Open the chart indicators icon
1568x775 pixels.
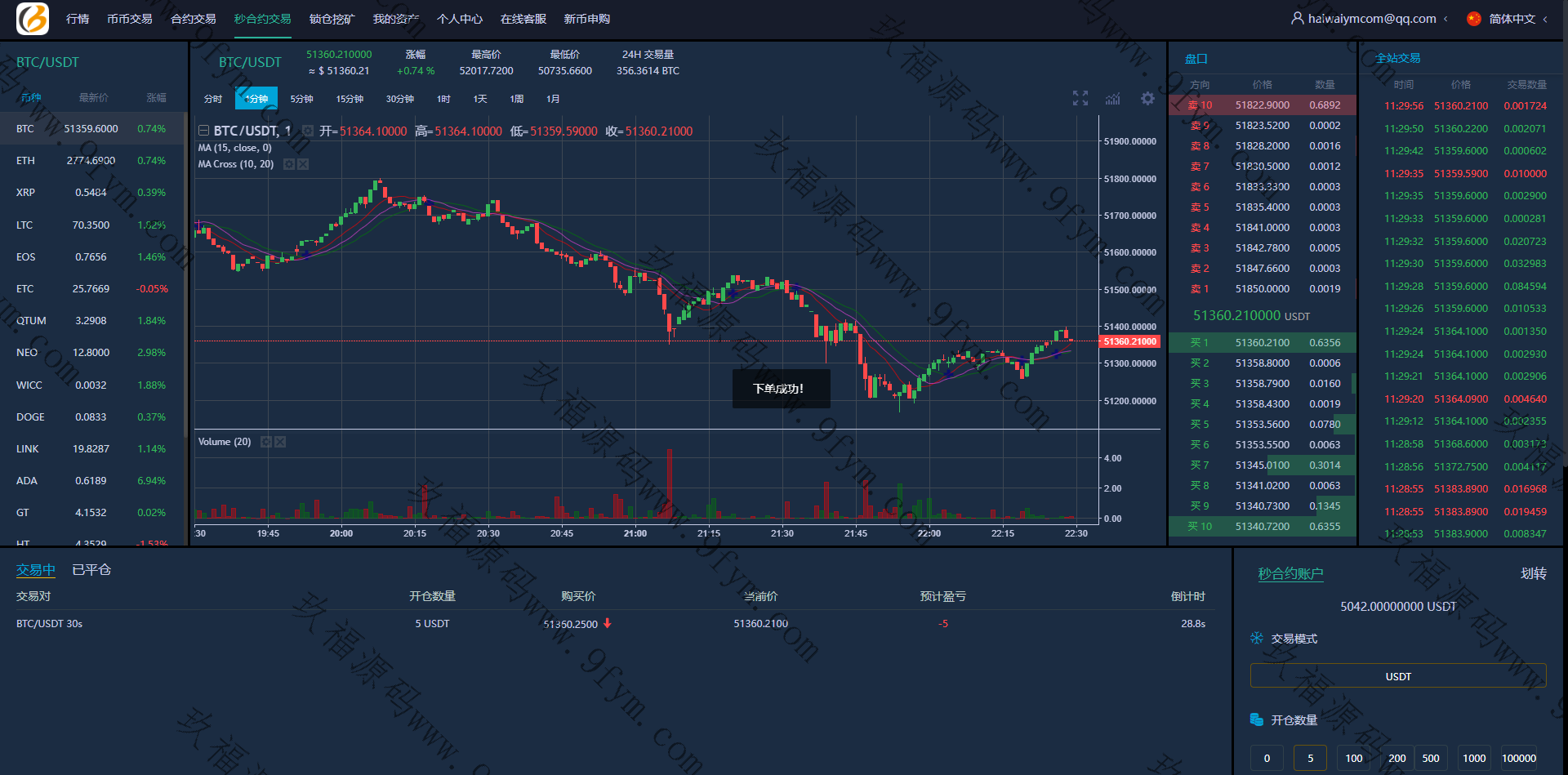(x=1113, y=99)
